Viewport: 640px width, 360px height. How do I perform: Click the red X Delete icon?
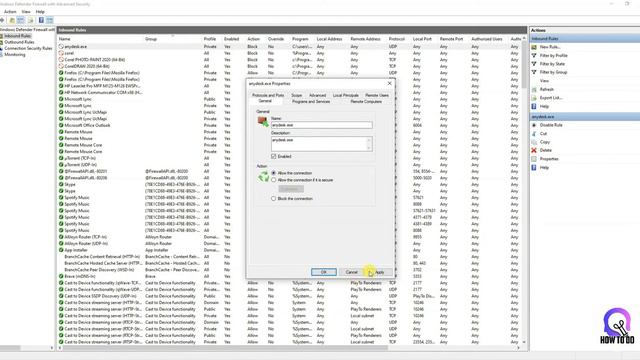click(534, 150)
